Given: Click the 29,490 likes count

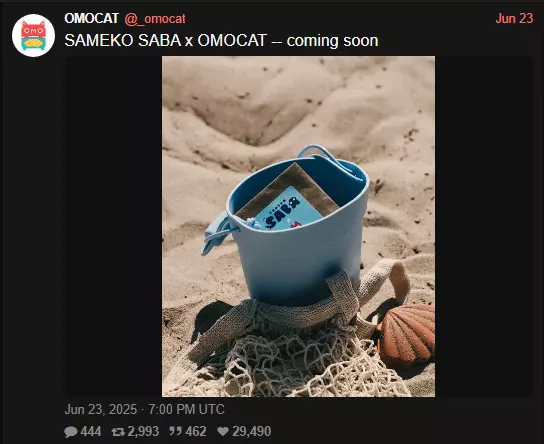Looking at the screenshot, I should [252, 432].
